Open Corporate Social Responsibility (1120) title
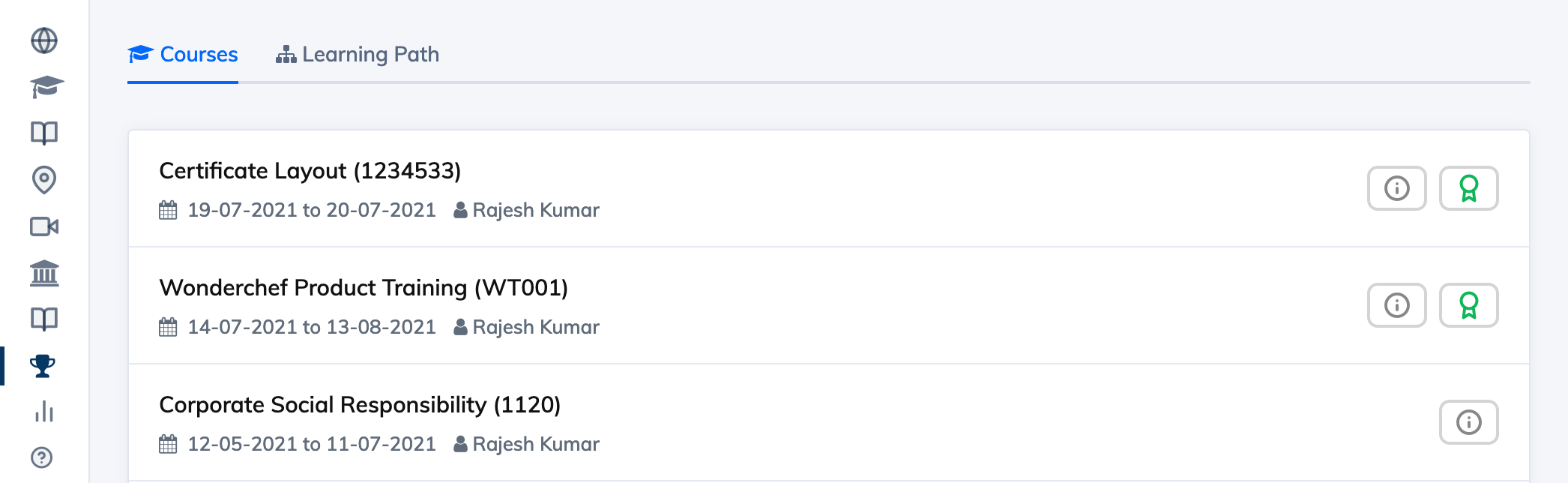1568x483 pixels. tap(360, 405)
